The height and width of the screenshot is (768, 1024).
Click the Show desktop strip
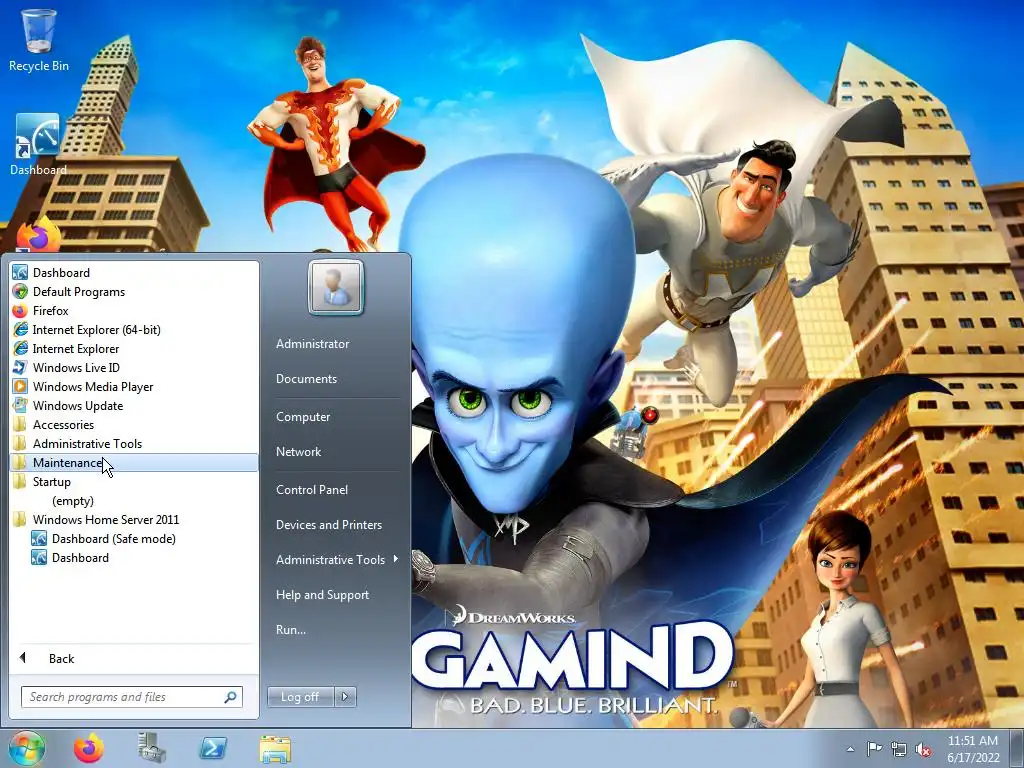click(1017, 748)
